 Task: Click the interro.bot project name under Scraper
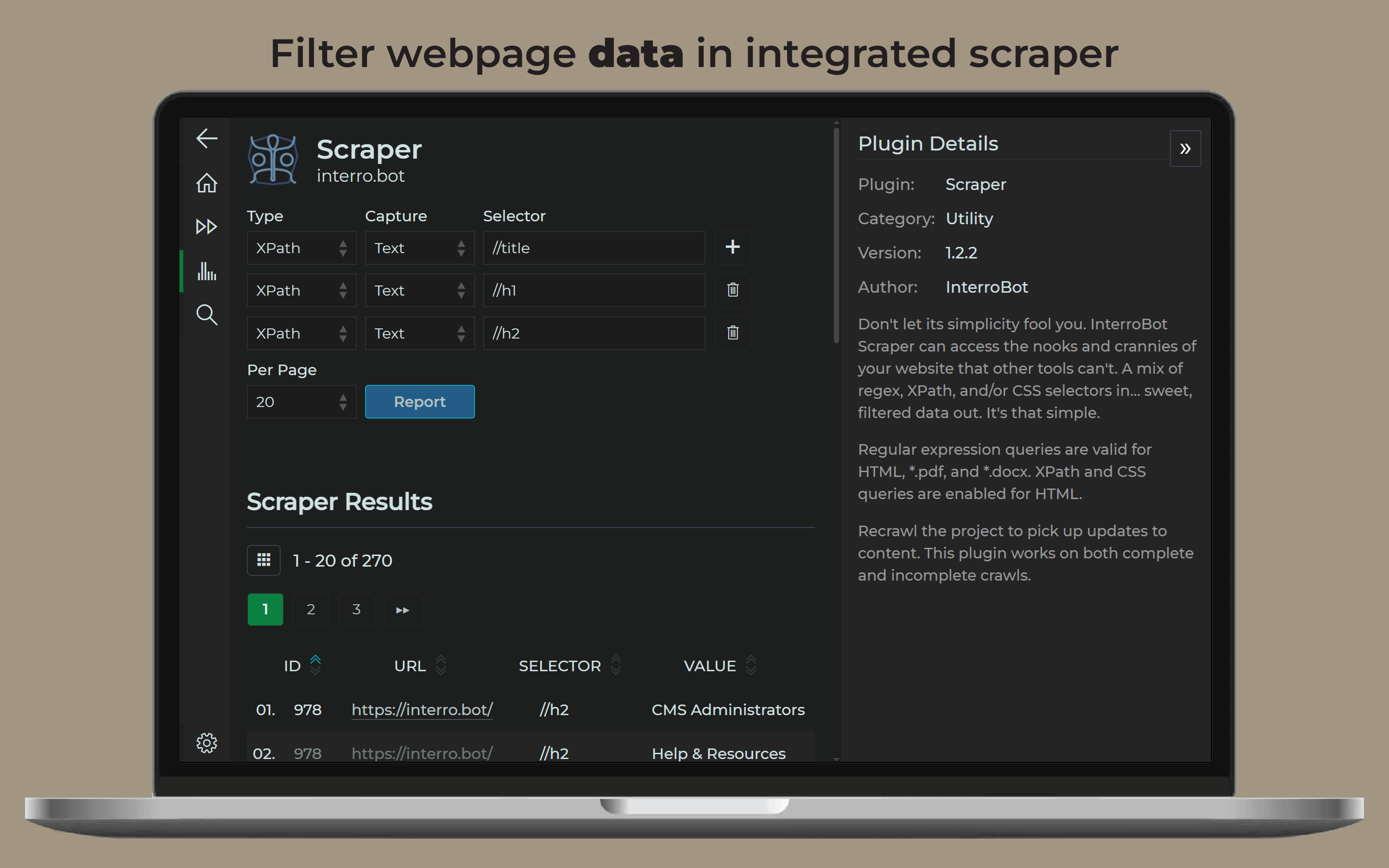click(x=360, y=176)
